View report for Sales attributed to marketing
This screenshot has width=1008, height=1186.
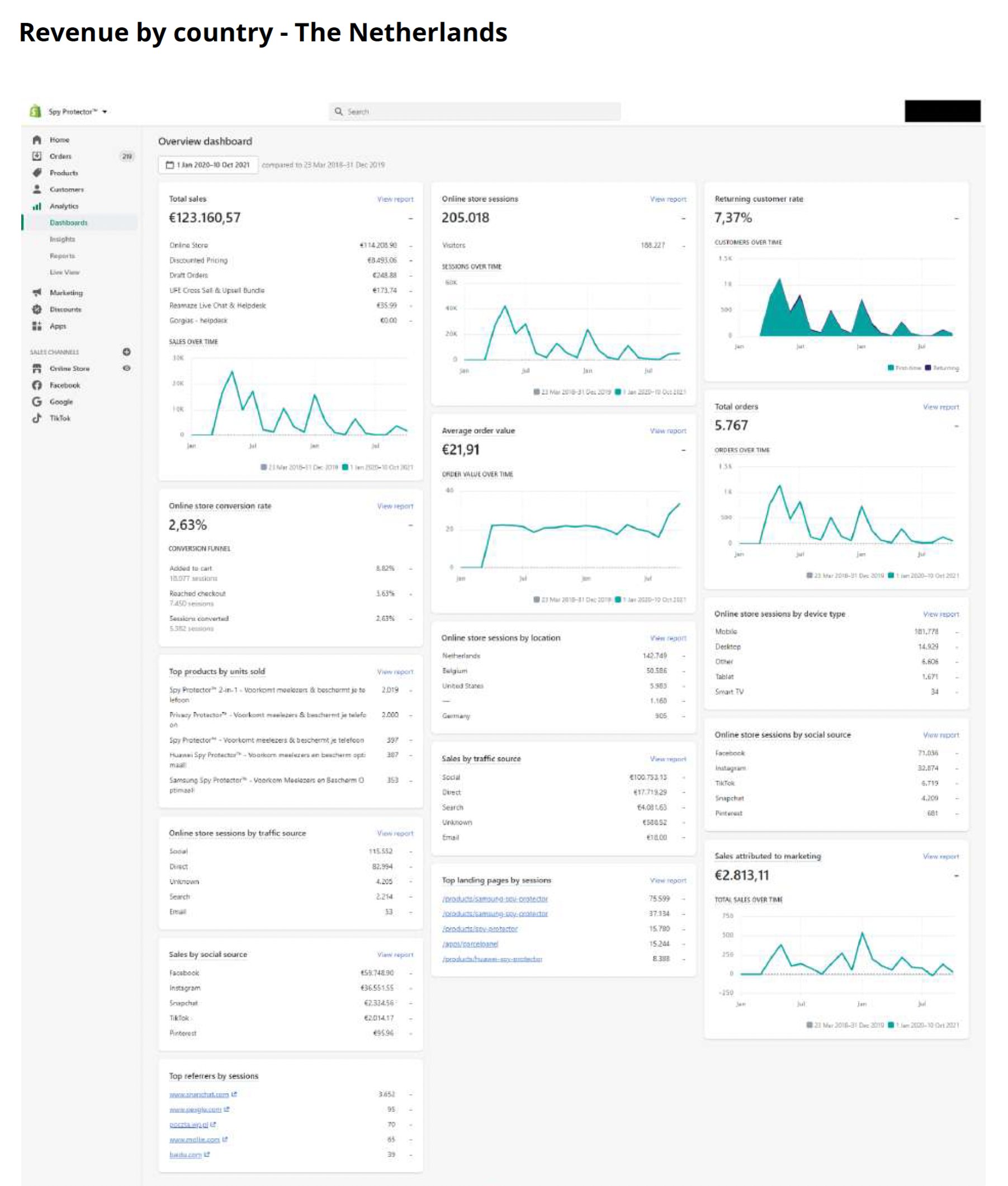click(x=940, y=856)
